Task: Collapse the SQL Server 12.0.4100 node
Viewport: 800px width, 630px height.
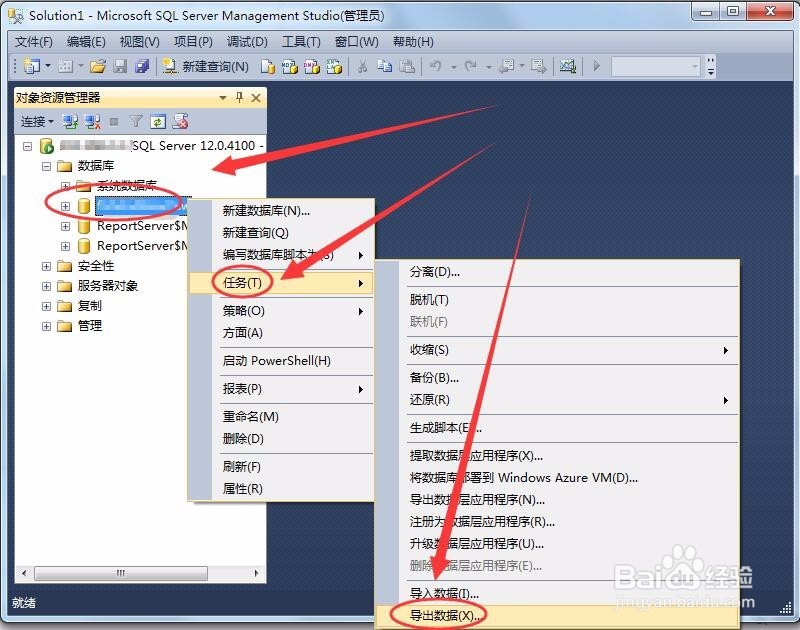Action: point(28,147)
